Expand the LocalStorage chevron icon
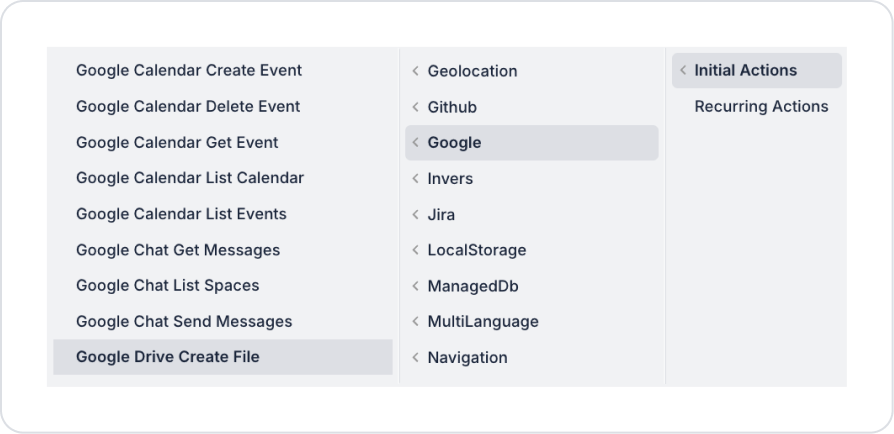This screenshot has height=434, width=894. [416, 250]
